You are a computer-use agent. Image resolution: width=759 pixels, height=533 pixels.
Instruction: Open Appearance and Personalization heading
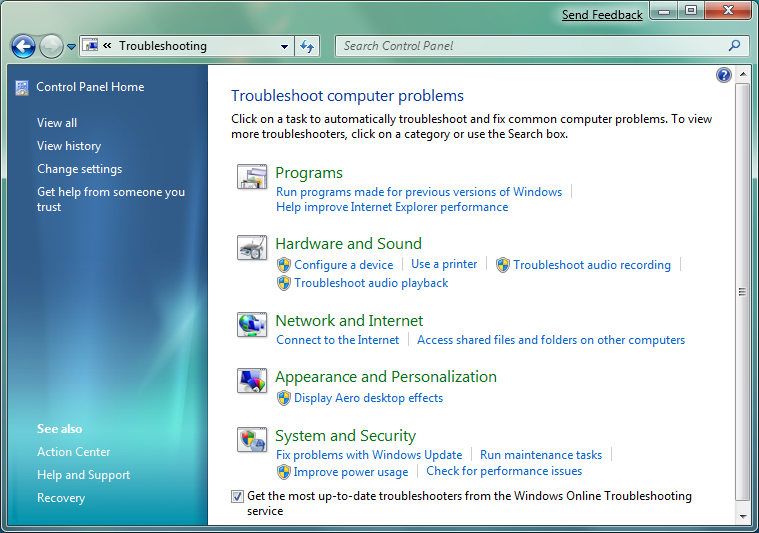(x=386, y=377)
